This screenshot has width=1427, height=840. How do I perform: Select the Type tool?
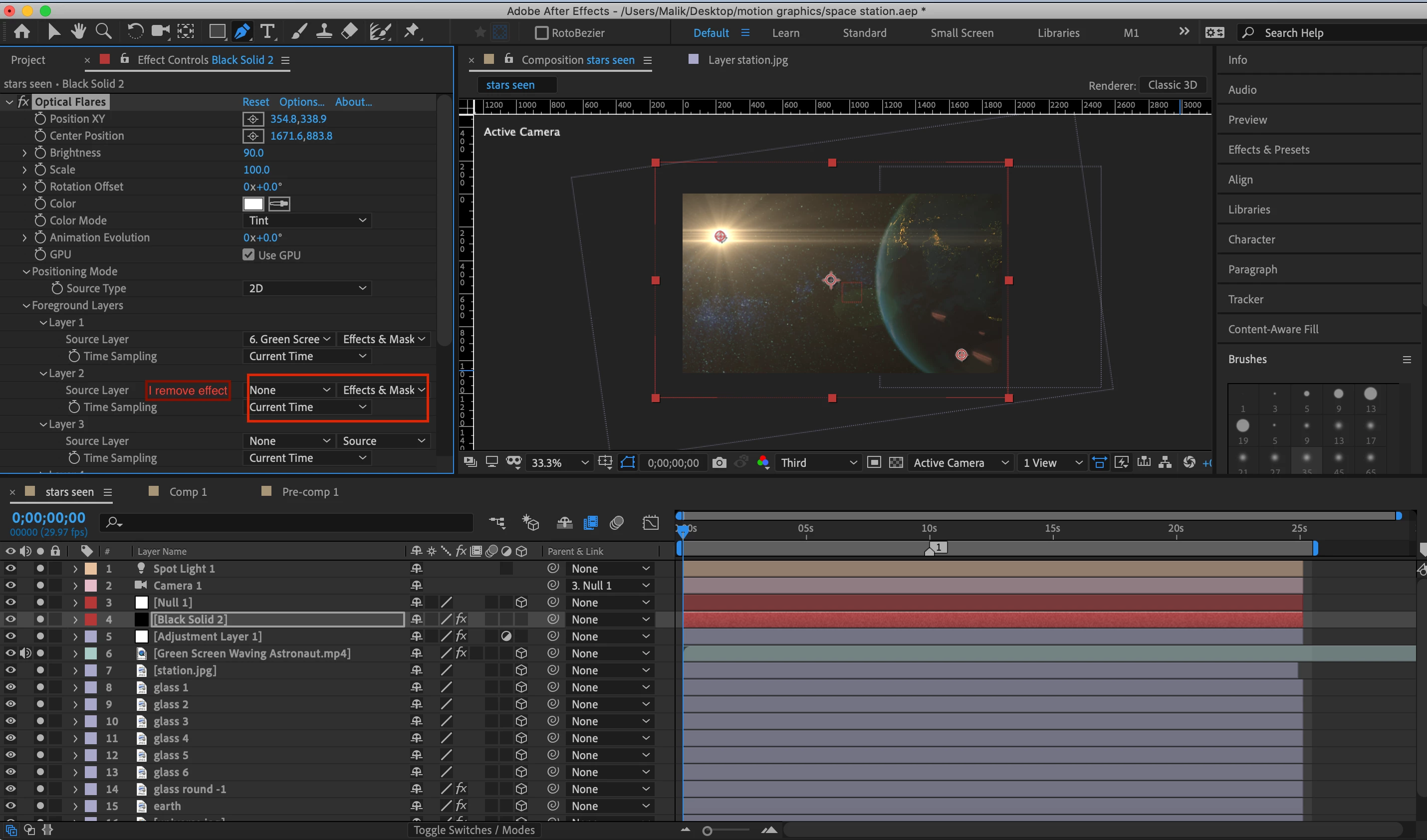(267, 32)
